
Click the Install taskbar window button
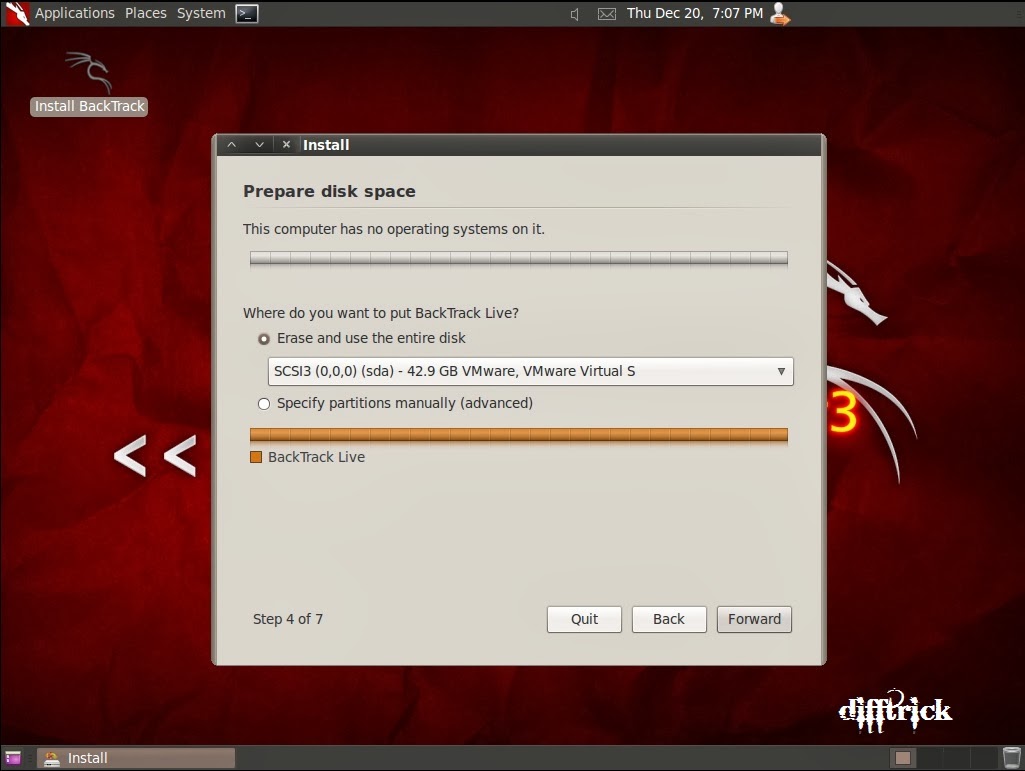136,758
